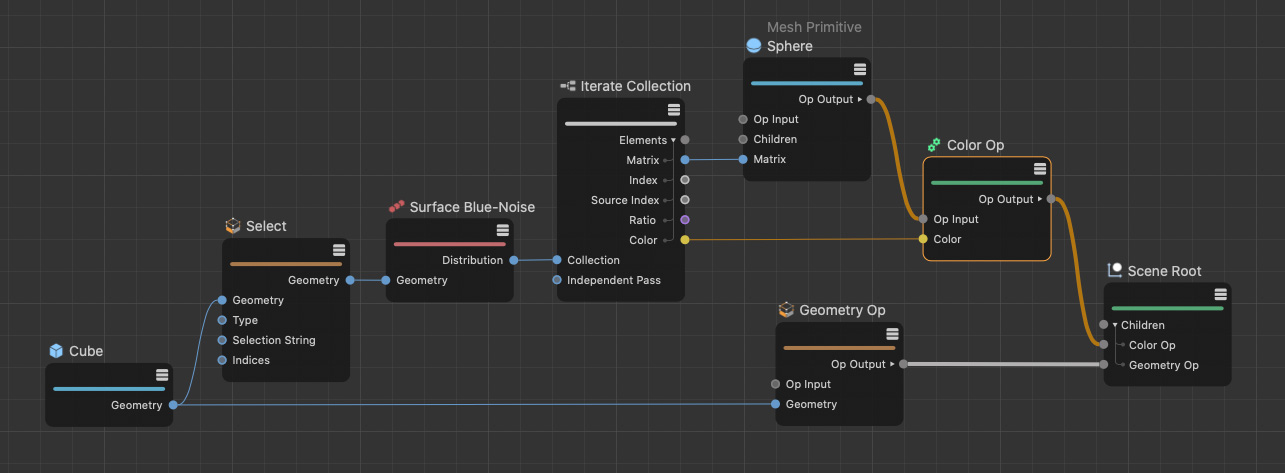Click the purple Ratio output port
This screenshot has width=1285, height=473.
[684, 220]
